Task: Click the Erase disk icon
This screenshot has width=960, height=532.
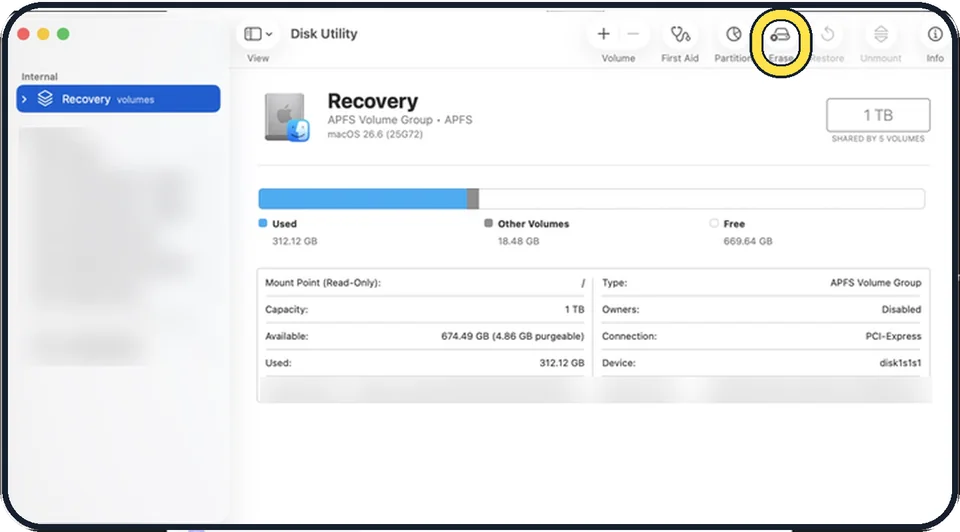Action: (x=780, y=35)
